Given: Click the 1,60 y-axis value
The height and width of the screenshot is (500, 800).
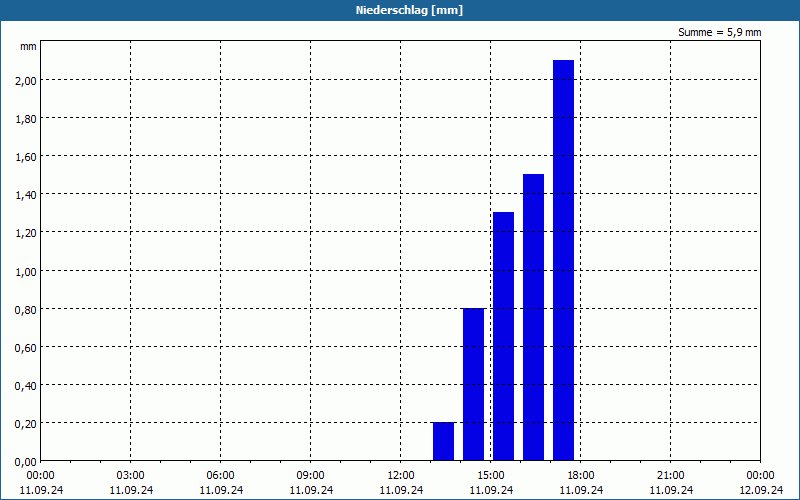Looking at the screenshot, I should [x=26, y=157].
